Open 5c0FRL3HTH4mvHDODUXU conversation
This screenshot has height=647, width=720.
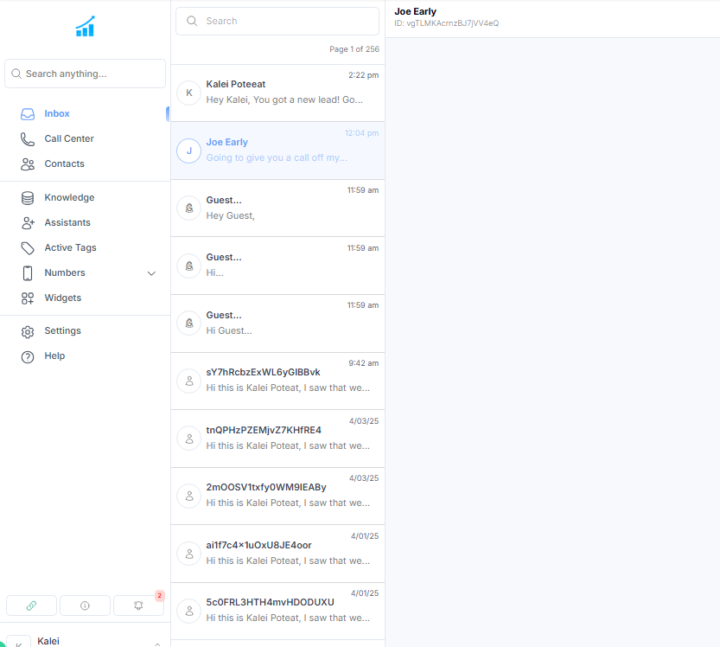tap(278, 611)
